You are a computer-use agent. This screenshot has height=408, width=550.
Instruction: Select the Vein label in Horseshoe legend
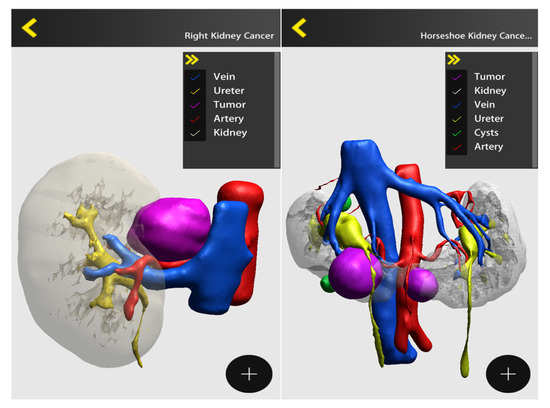click(x=484, y=105)
